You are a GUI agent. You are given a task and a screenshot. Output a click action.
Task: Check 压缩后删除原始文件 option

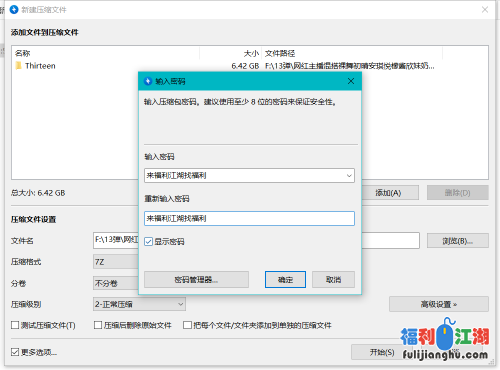98,325
